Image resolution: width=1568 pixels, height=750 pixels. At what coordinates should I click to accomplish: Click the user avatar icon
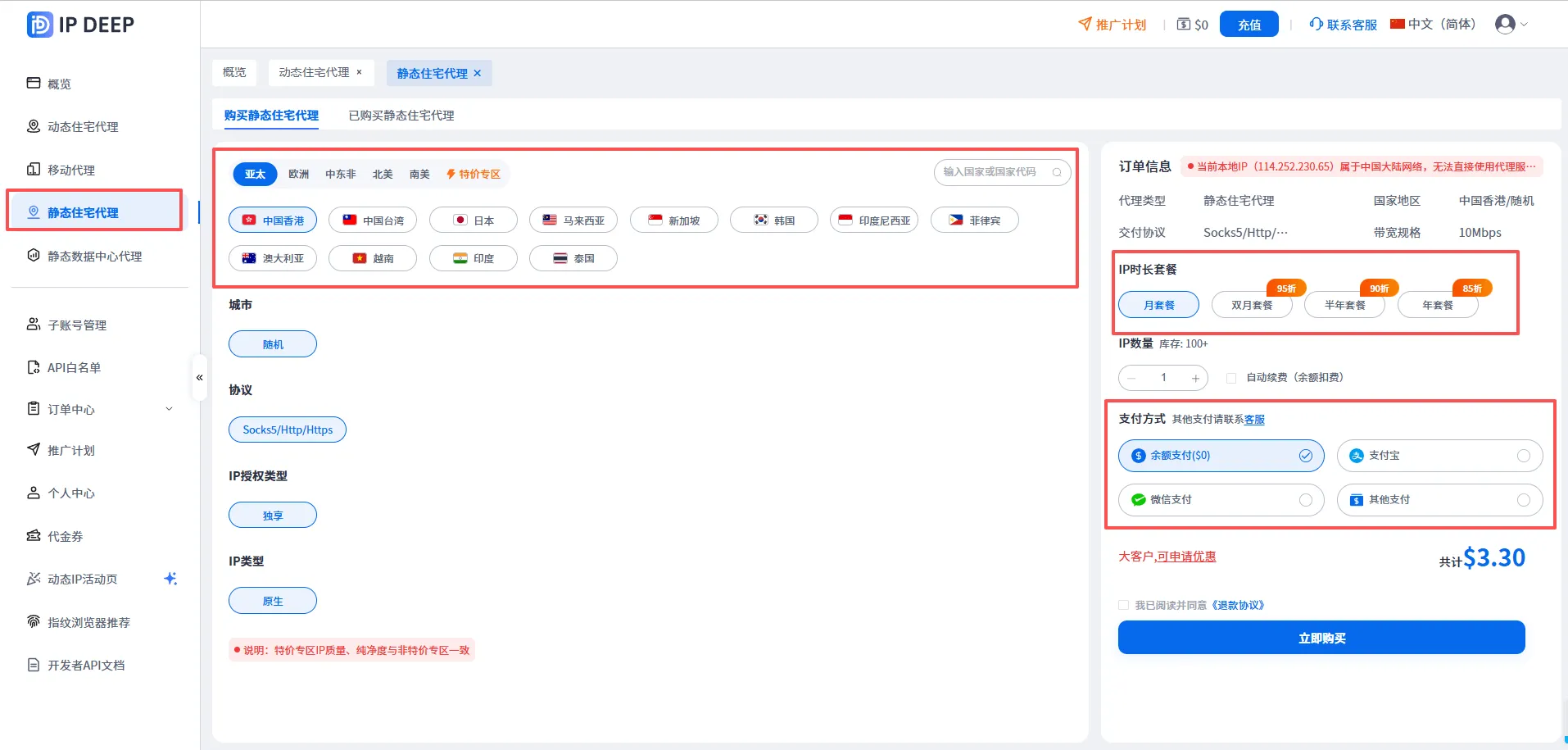pos(1505,24)
